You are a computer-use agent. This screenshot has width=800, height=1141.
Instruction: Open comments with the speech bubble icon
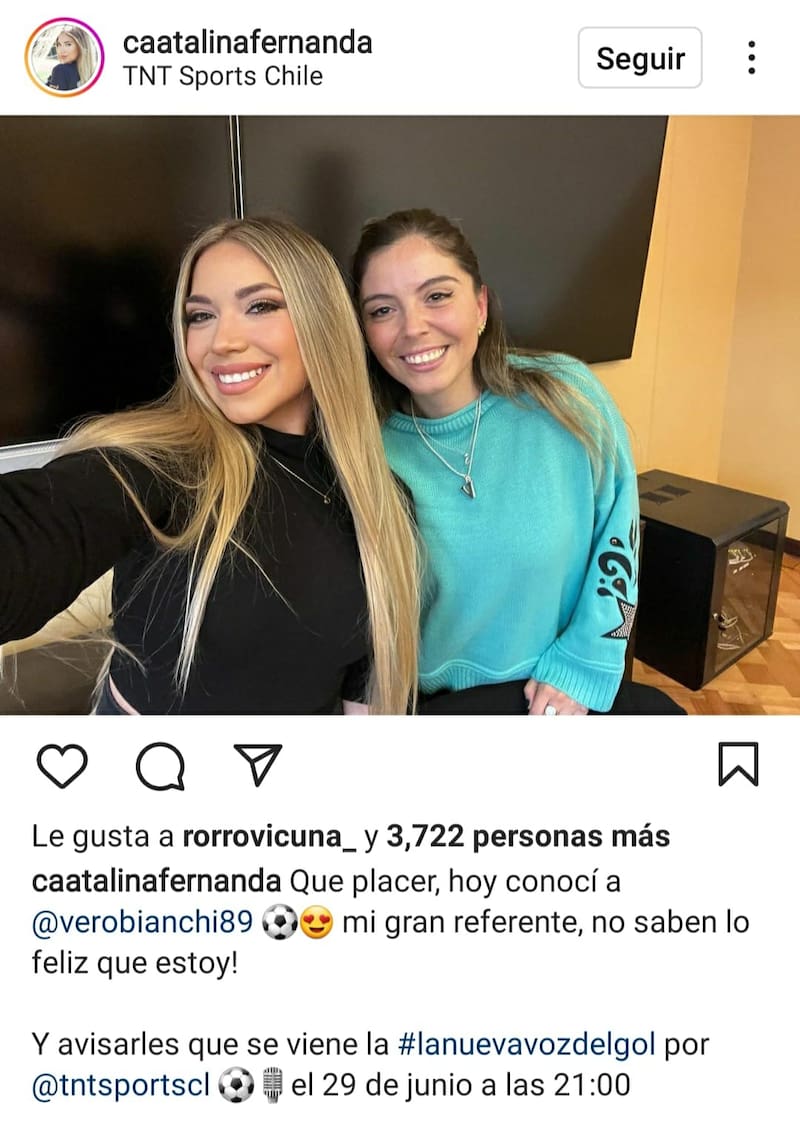tap(160, 766)
